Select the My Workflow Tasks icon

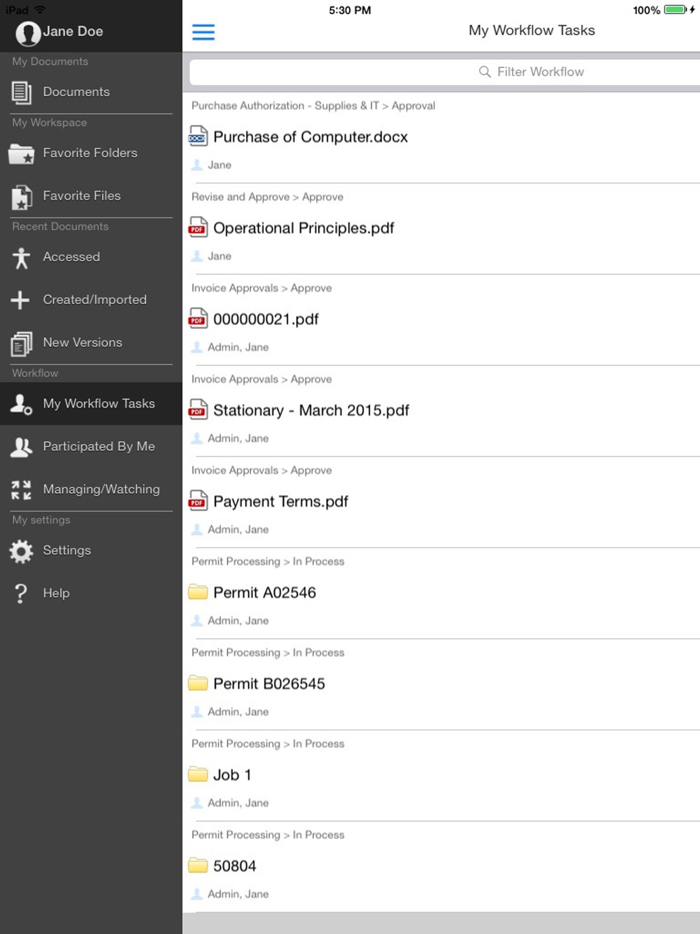[21, 404]
